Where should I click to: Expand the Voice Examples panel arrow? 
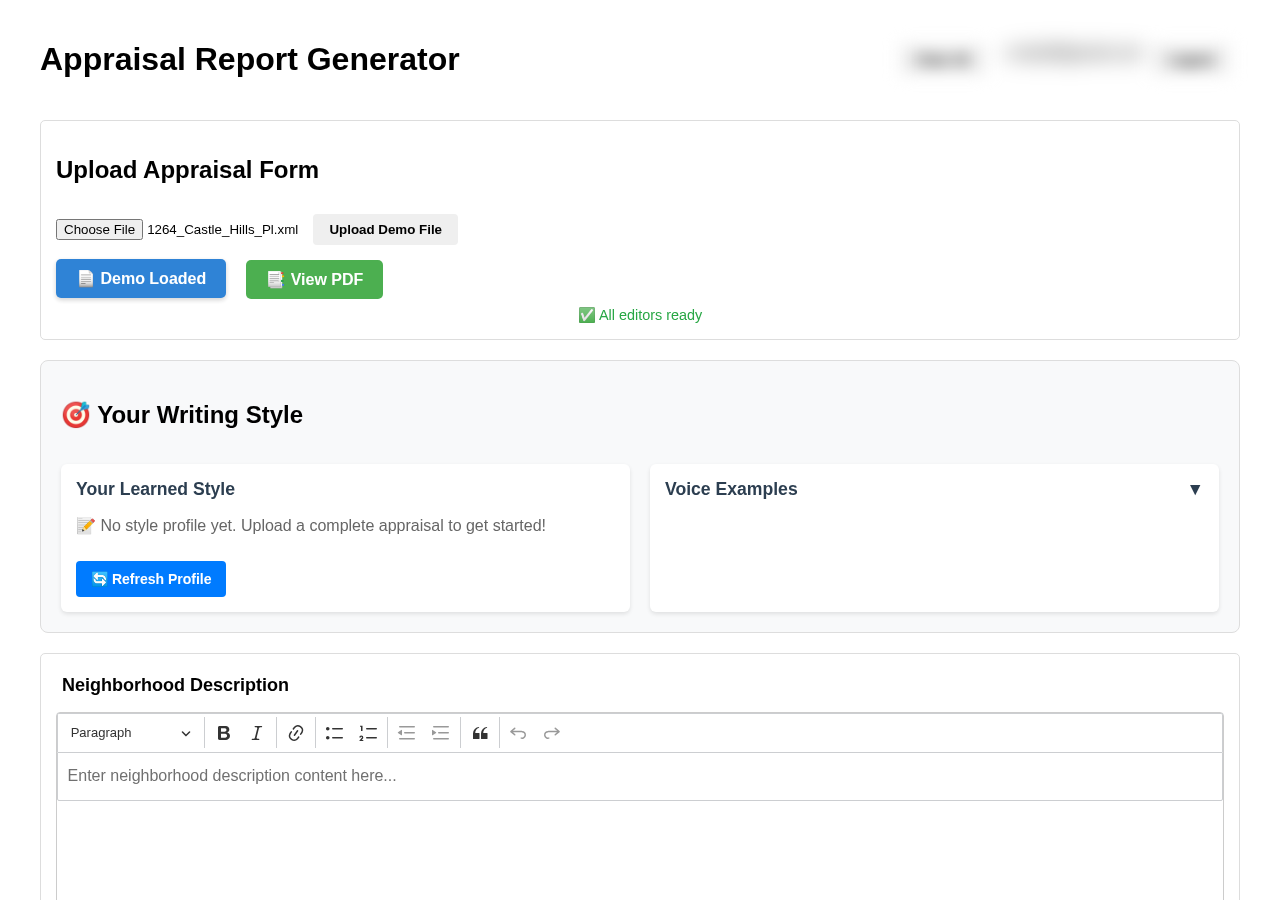click(1195, 489)
